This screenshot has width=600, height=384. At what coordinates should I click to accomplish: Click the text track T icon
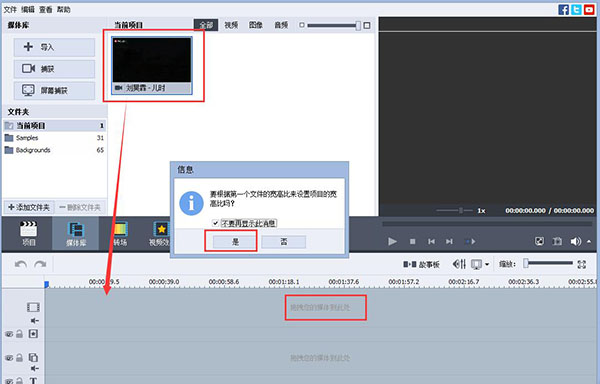pyautogui.click(x=33, y=381)
